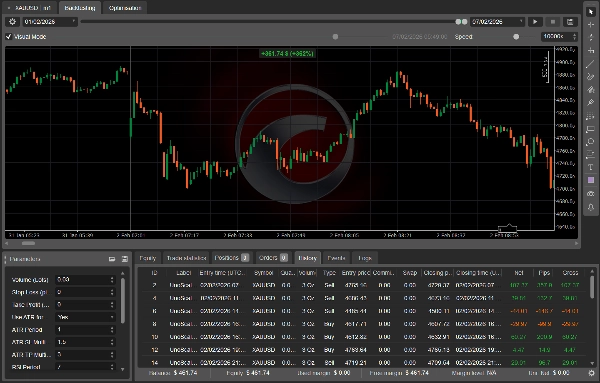Select the history row with ID 10
600x383 pixels.
[365, 337]
